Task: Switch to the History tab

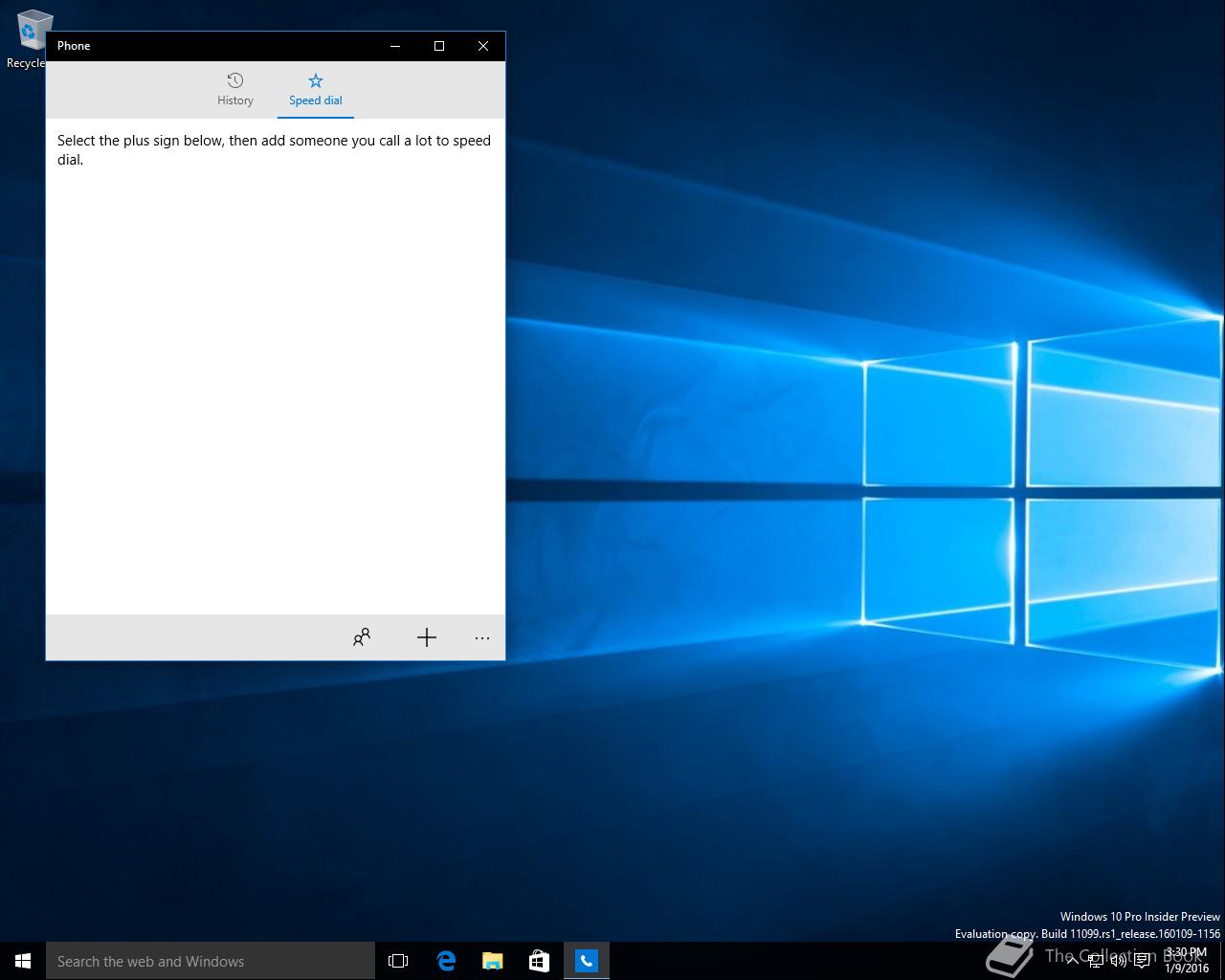Action: [235, 89]
